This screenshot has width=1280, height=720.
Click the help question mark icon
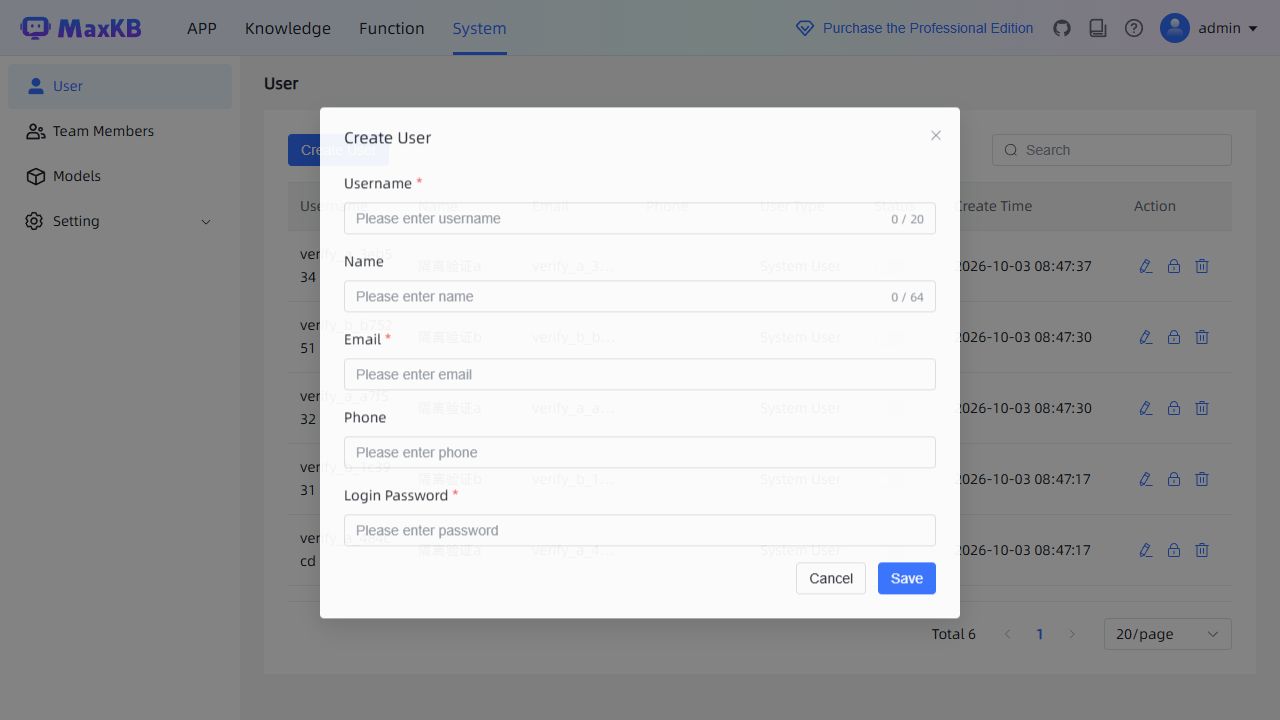coord(1134,28)
